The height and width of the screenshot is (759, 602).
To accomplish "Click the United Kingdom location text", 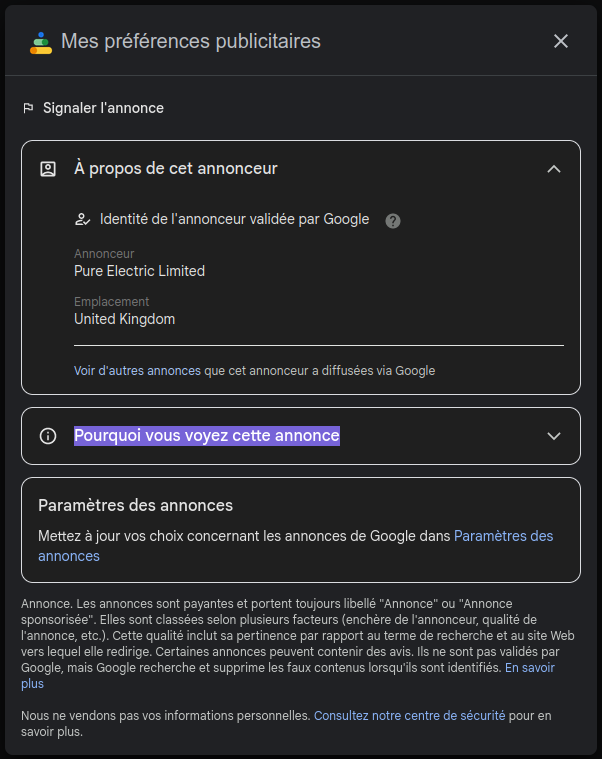I will tap(124, 319).
